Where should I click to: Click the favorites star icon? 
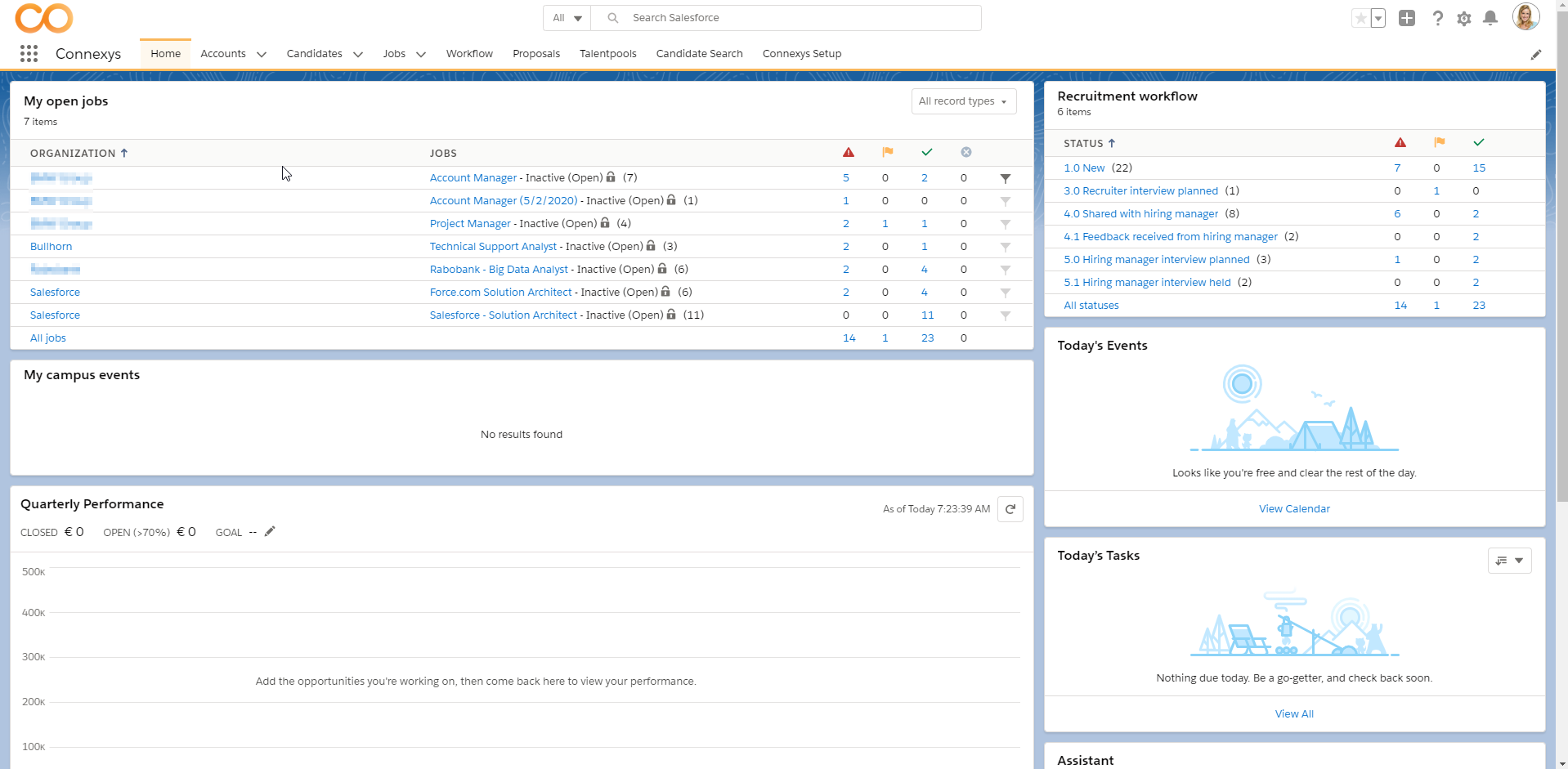coord(1360,18)
